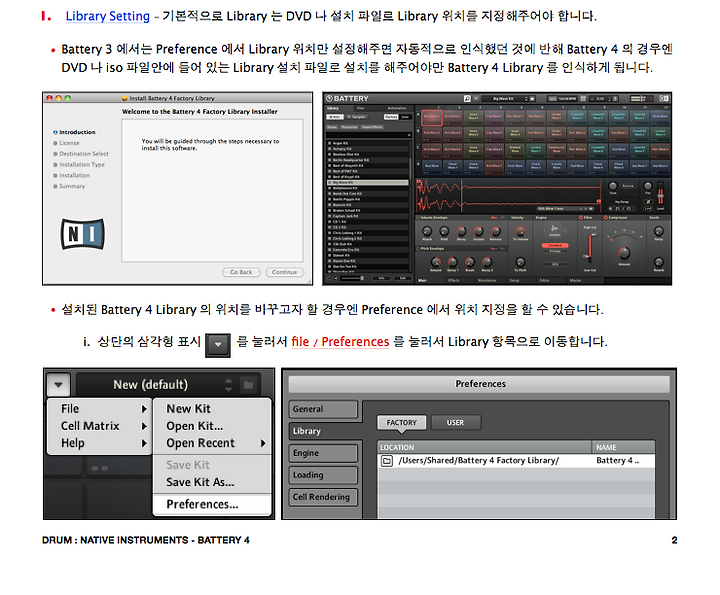
Task: Click the Edit button below kit list
Action: click(x=403, y=278)
